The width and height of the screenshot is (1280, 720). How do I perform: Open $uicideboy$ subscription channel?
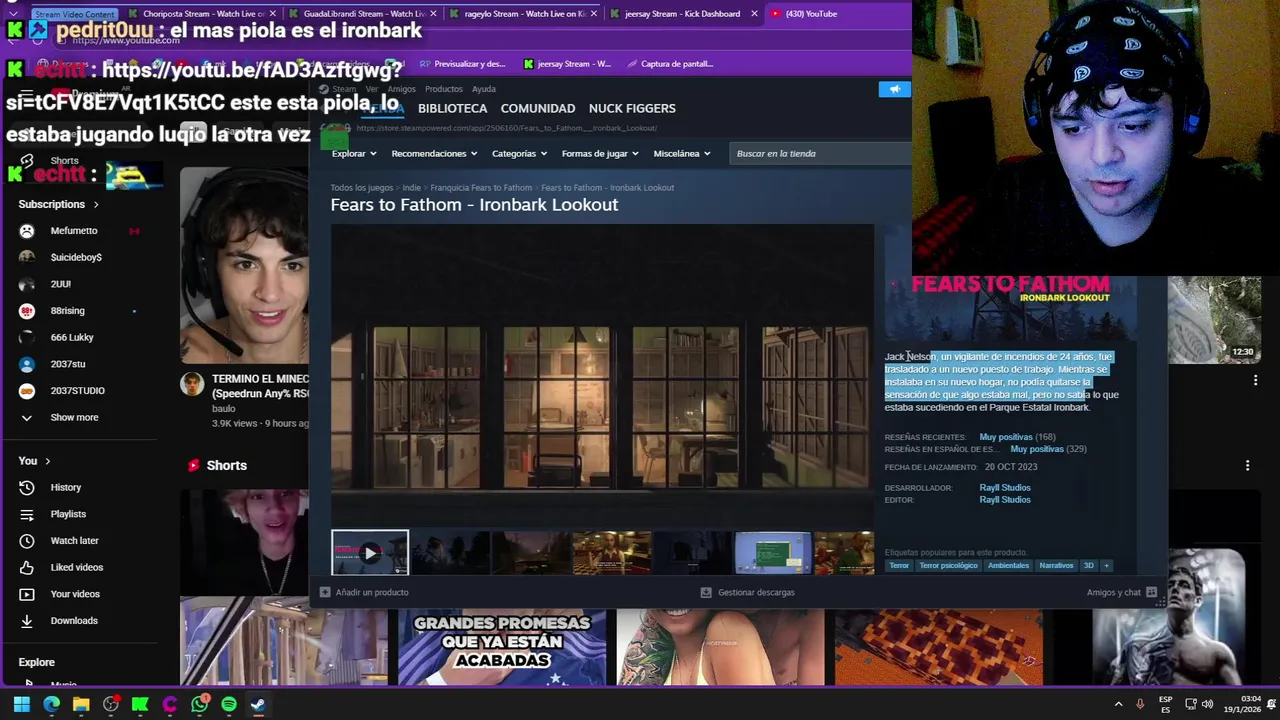click(x=75, y=257)
